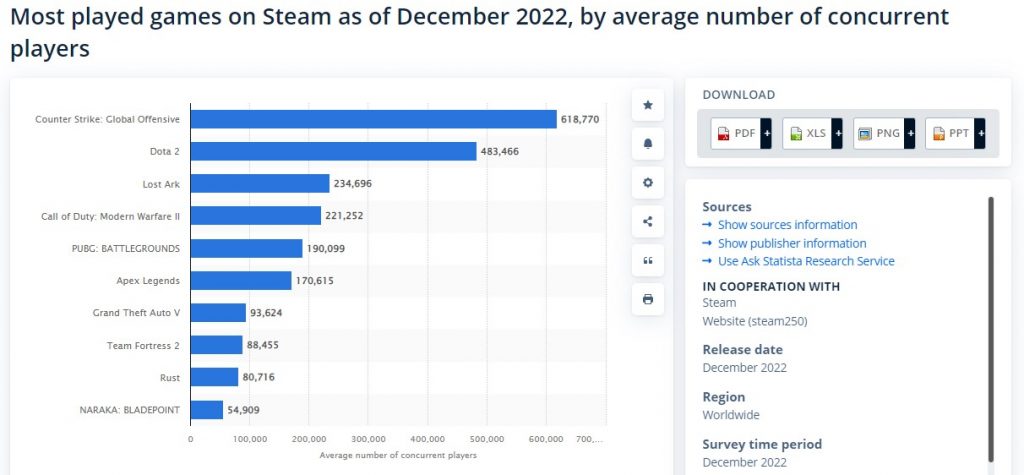Click the star favorite icon

[x=648, y=105]
